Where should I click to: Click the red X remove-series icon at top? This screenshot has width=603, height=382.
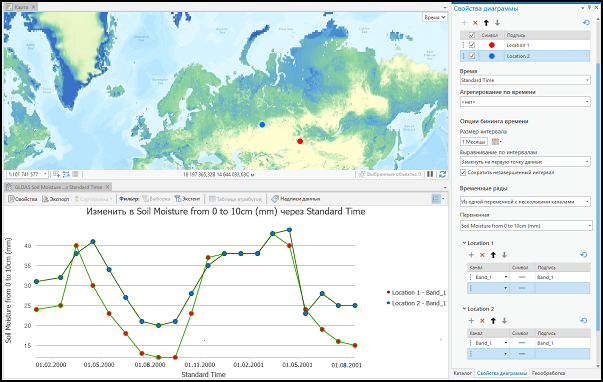475,23
